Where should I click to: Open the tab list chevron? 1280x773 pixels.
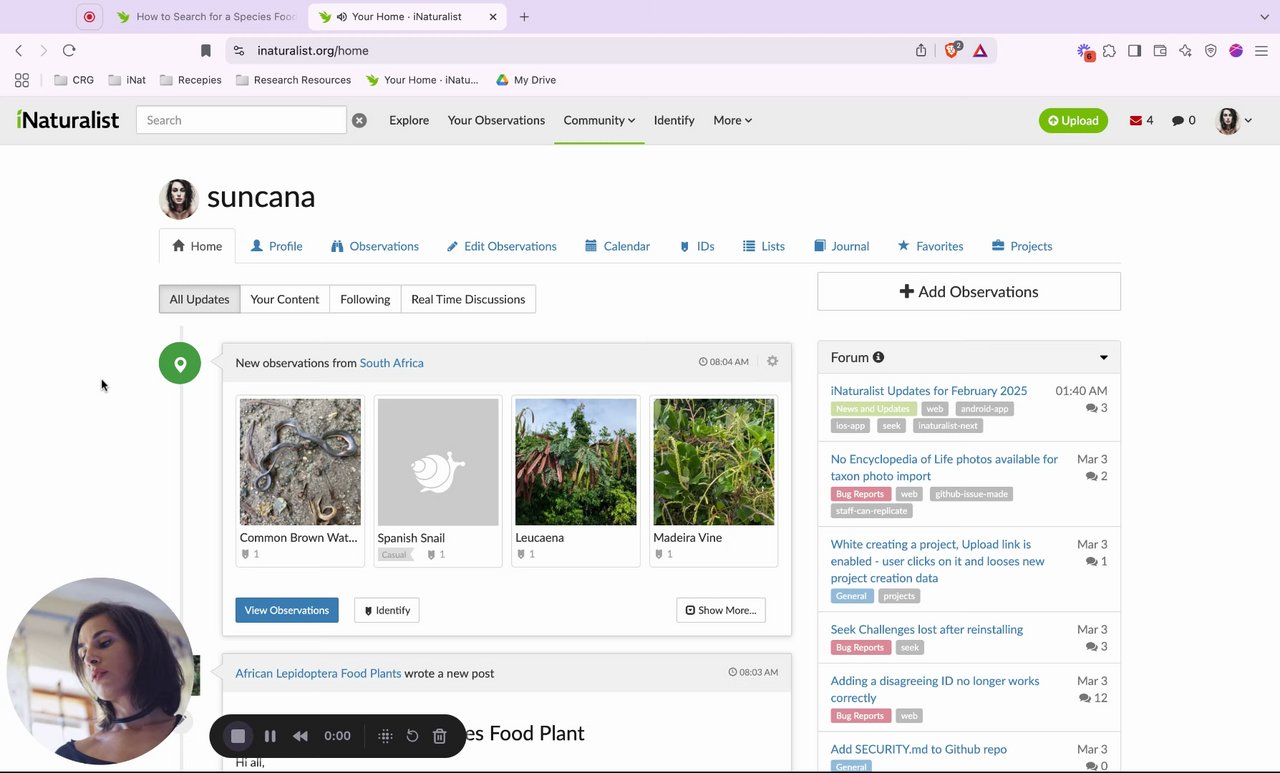point(1264,17)
